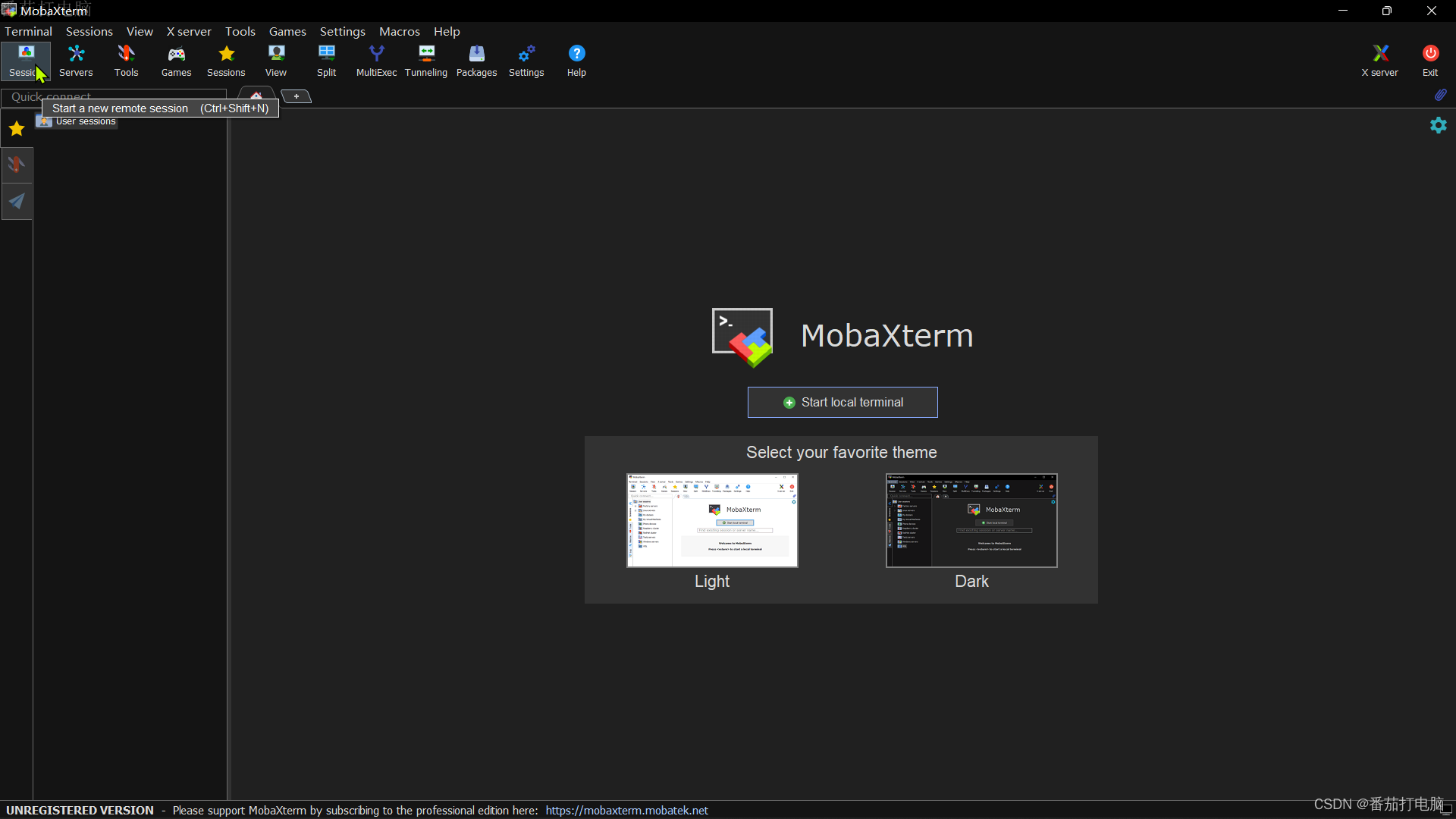The height and width of the screenshot is (819, 1456).
Task: Open the Macros menu
Action: (400, 31)
